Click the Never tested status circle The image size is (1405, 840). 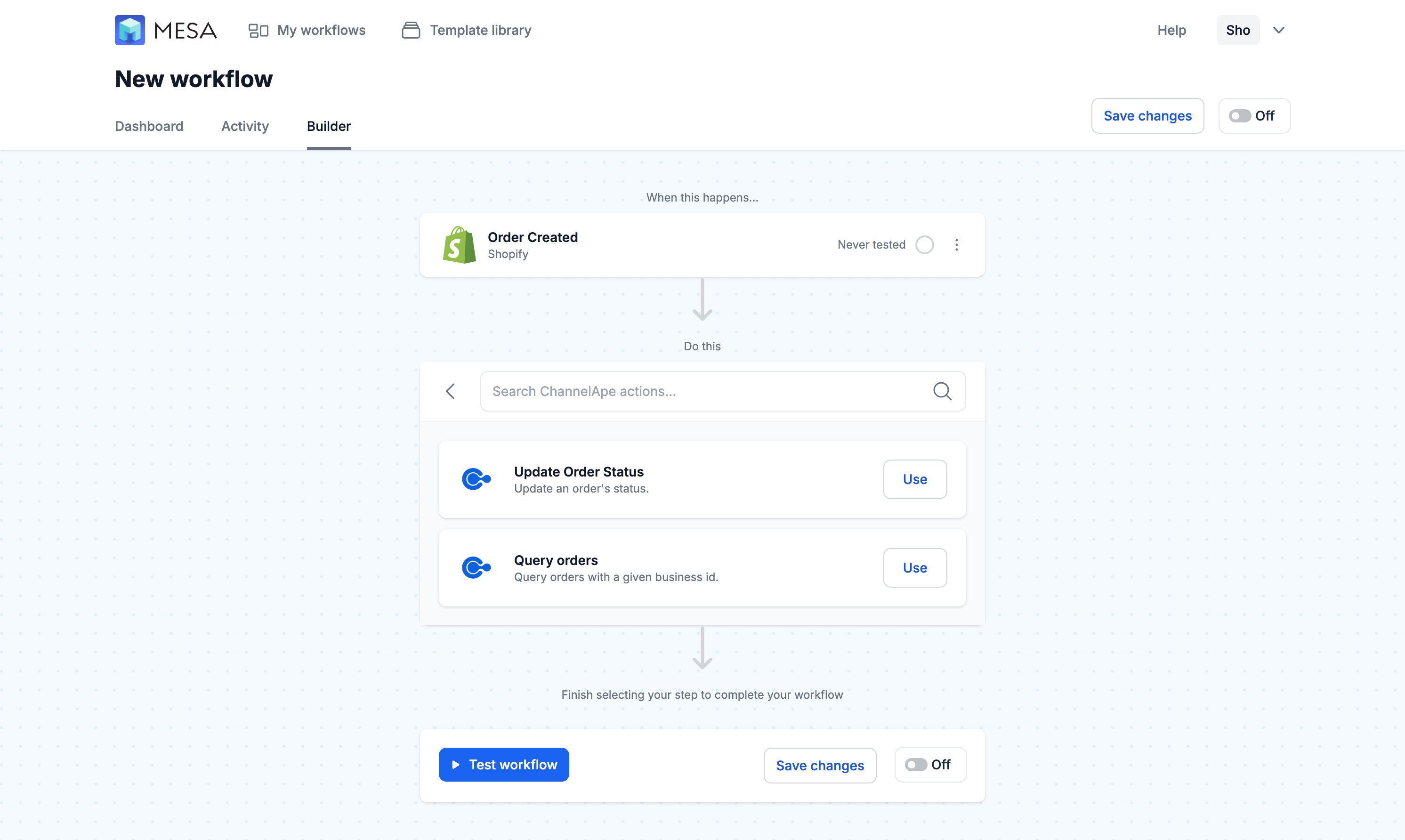924,245
